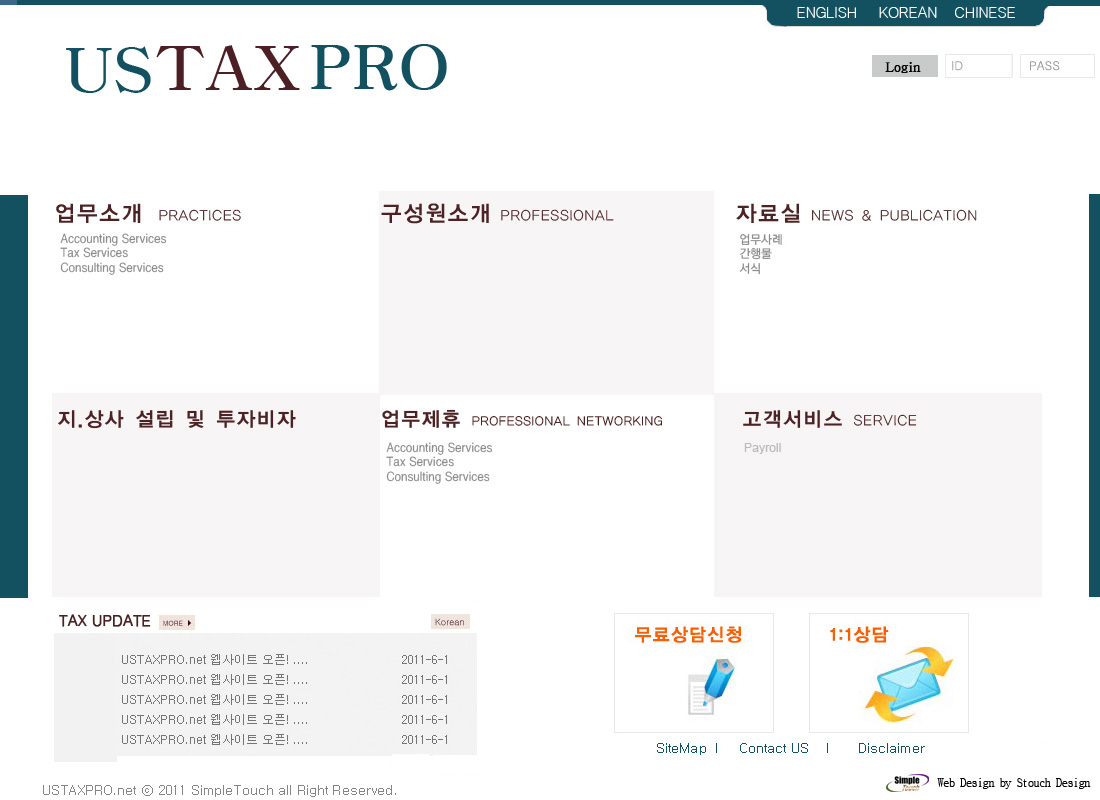Open the free consultation pencil icon

click(710, 685)
